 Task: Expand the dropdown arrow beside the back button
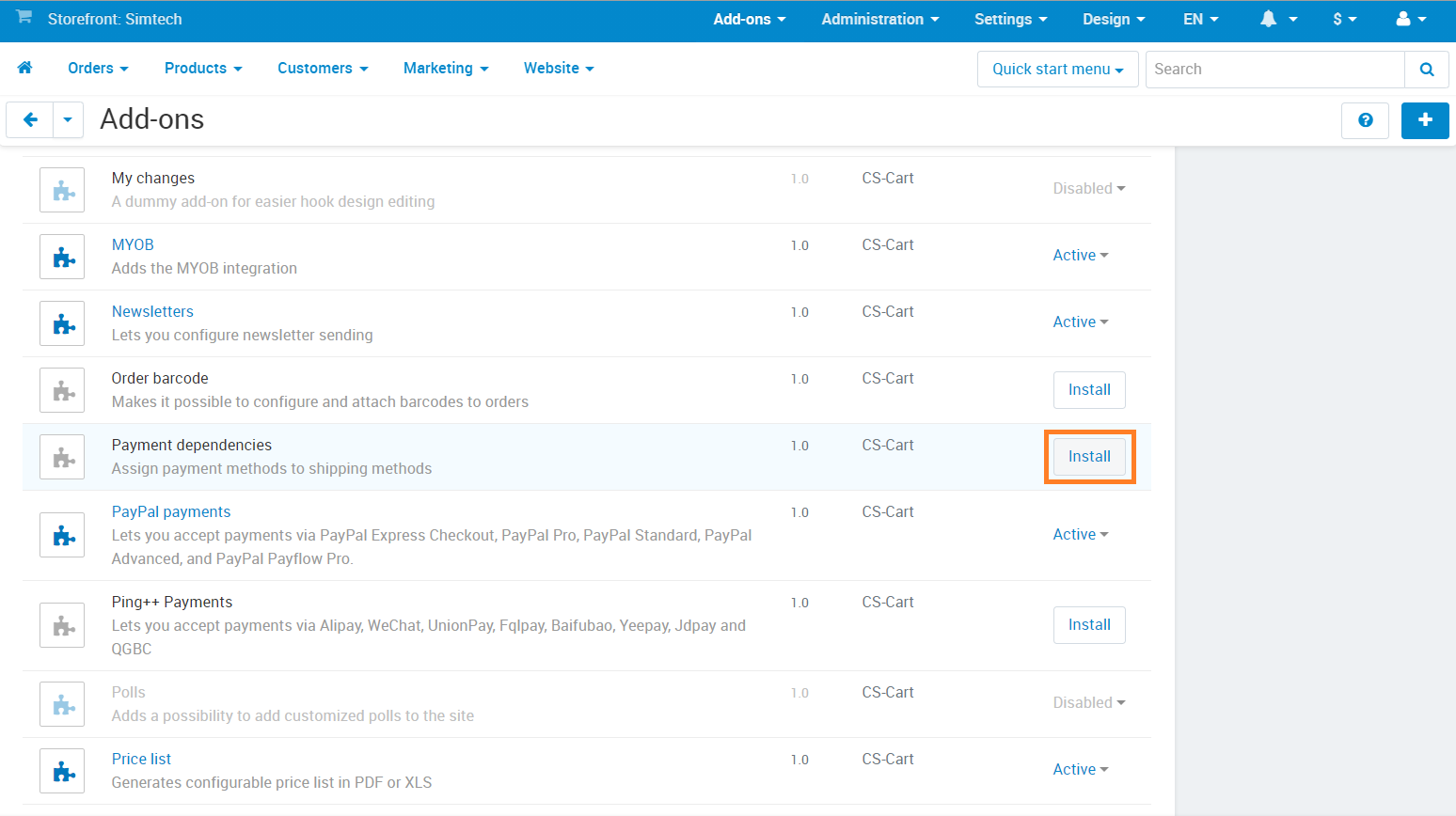click(68, 120)
